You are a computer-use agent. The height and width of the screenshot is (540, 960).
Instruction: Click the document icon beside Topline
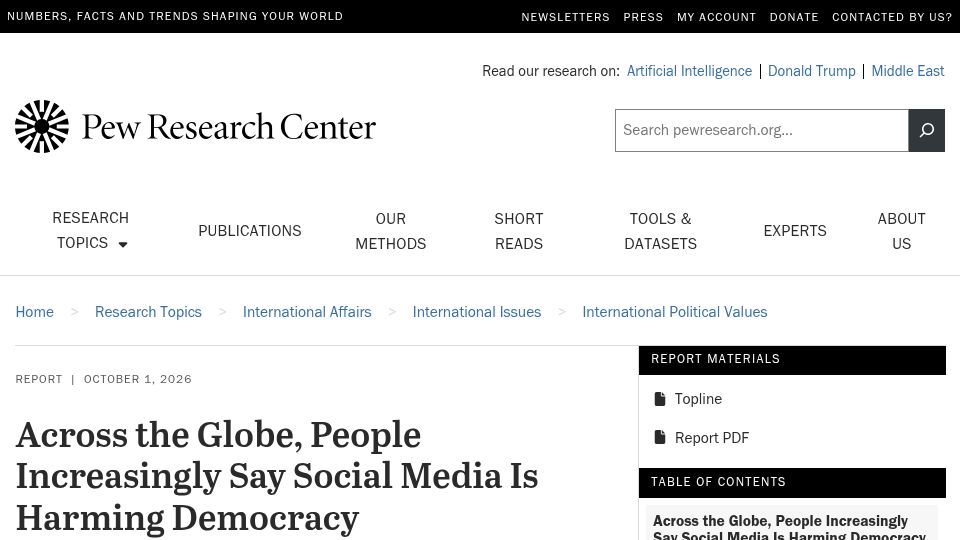(x=659, y=399)
